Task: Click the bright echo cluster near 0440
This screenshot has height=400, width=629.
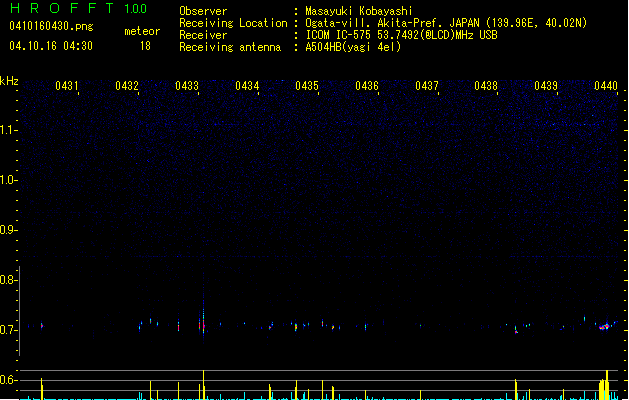Action: 604,327
